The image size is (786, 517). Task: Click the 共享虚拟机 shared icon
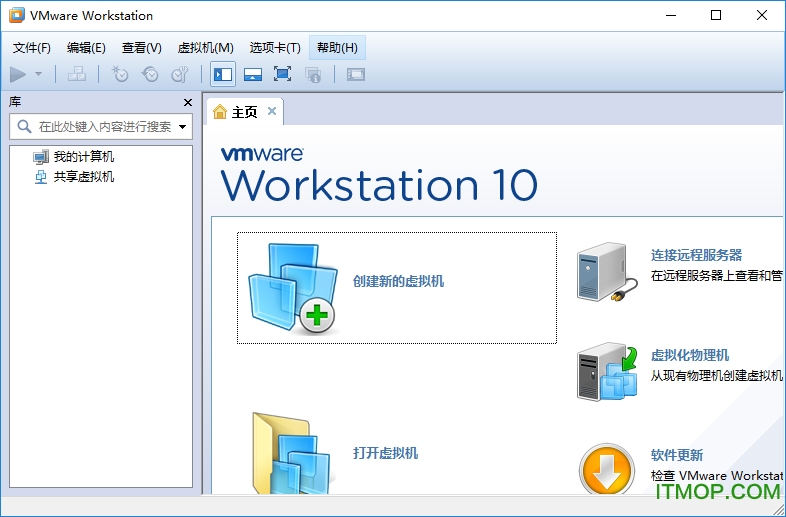(41, 177)
